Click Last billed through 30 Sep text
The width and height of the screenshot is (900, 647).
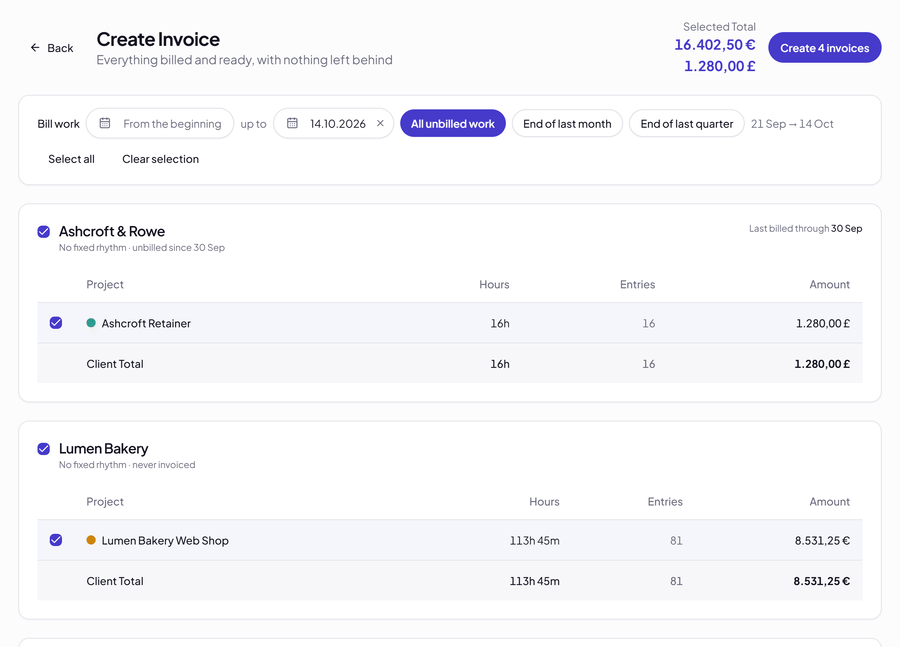click(x=805, y=228)
